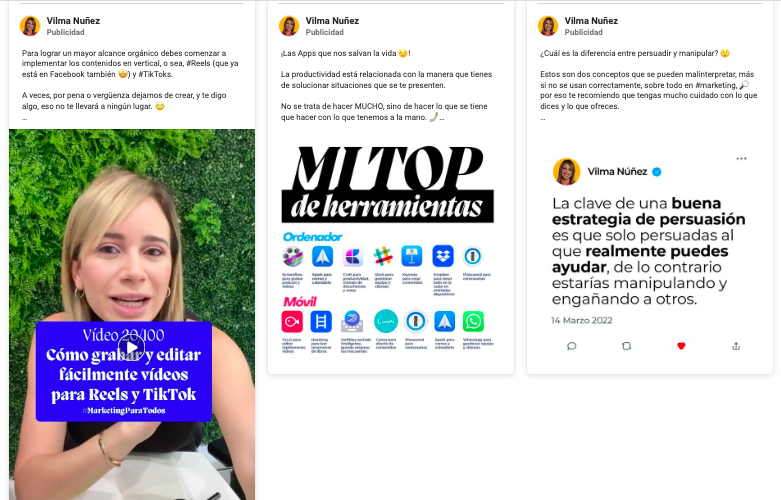Click the blue verified badge on tweet

(x=657, y=172)
